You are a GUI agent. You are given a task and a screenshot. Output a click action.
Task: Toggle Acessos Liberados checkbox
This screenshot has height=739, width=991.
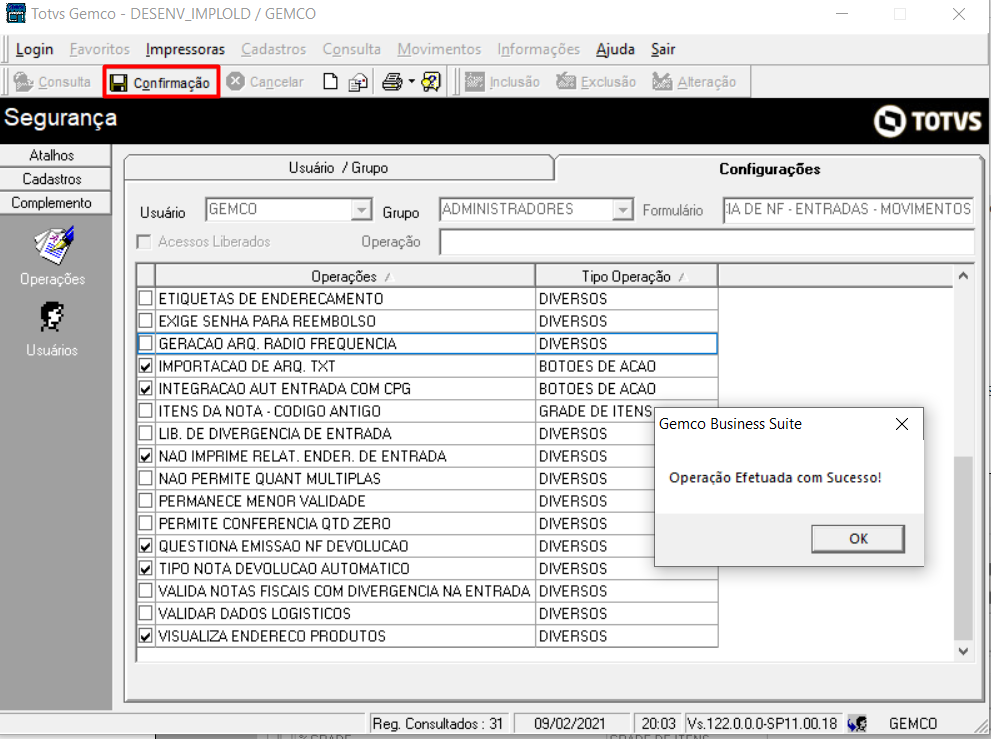144,242
